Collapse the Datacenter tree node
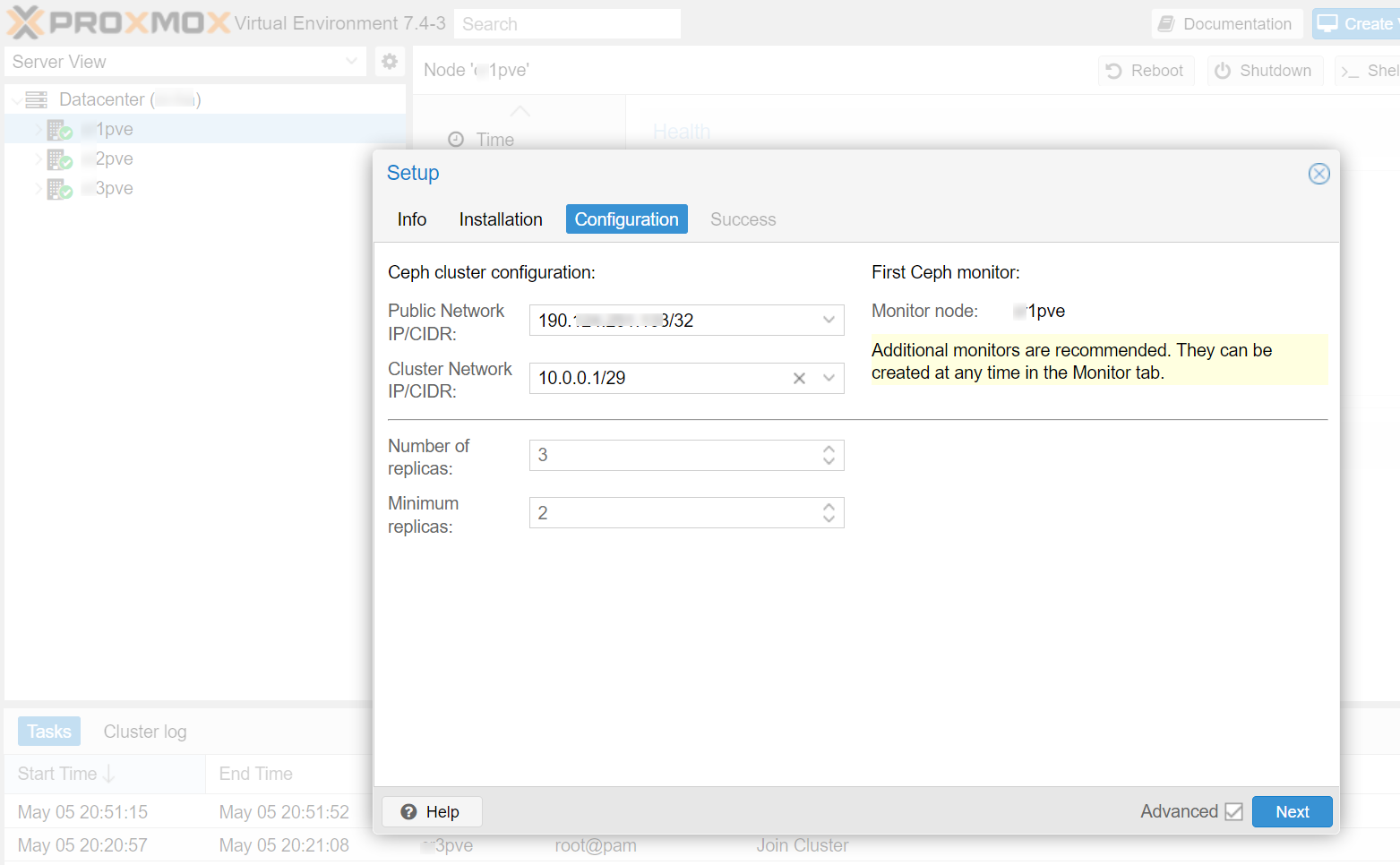Image resolution: width=1400 pixels, height=865 pixels. coord(16,99)
